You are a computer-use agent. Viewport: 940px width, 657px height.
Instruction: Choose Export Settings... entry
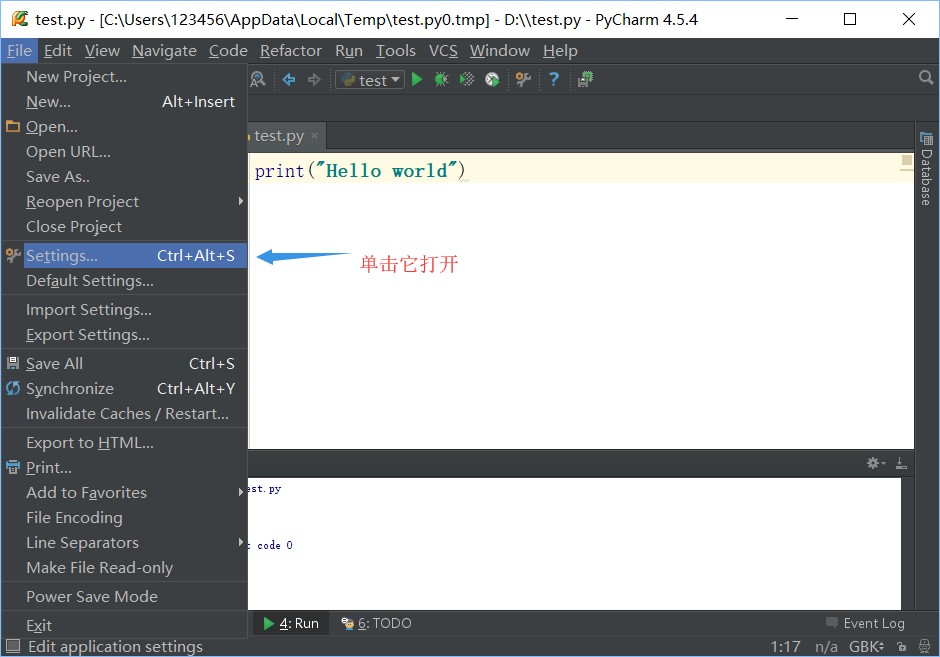124,335
